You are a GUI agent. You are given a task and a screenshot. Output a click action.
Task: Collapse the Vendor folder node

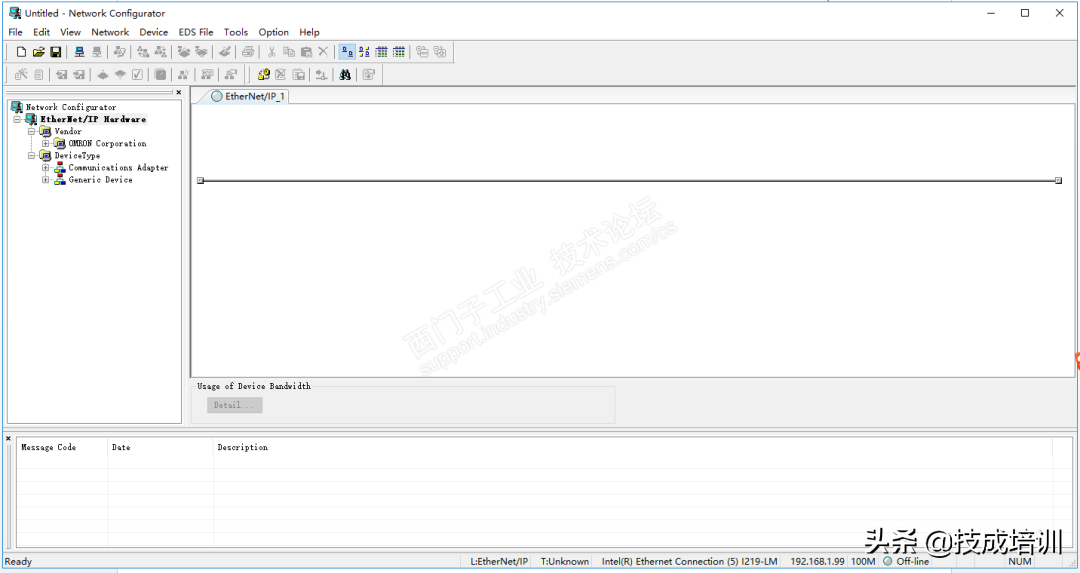click(31, 132)
